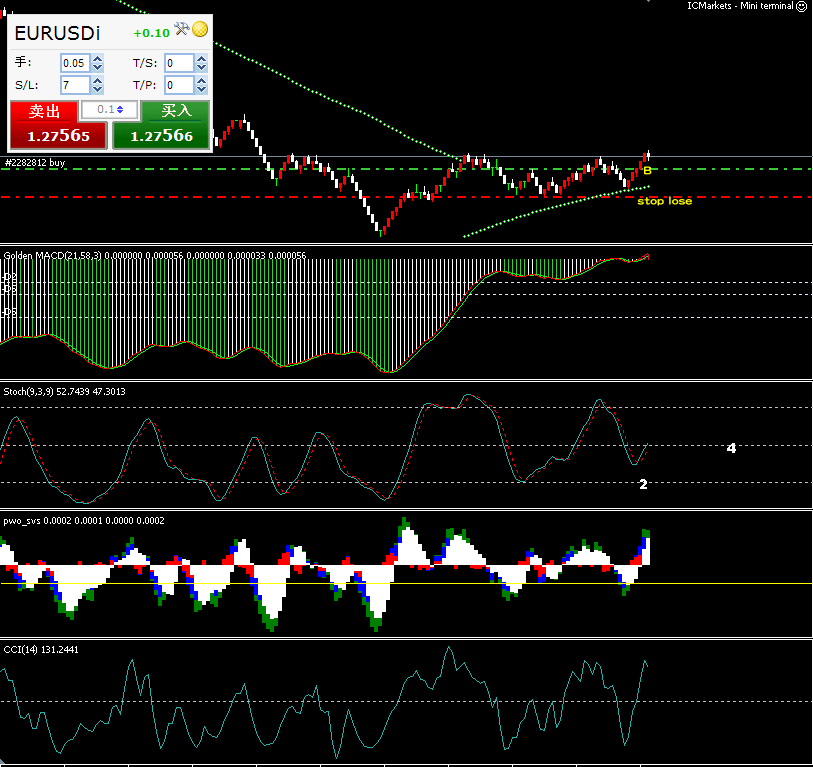Image resolution: width=813 pixels, height=767 pixels.
Task: Decrease T/P value with down arrow
Action: 202,90
